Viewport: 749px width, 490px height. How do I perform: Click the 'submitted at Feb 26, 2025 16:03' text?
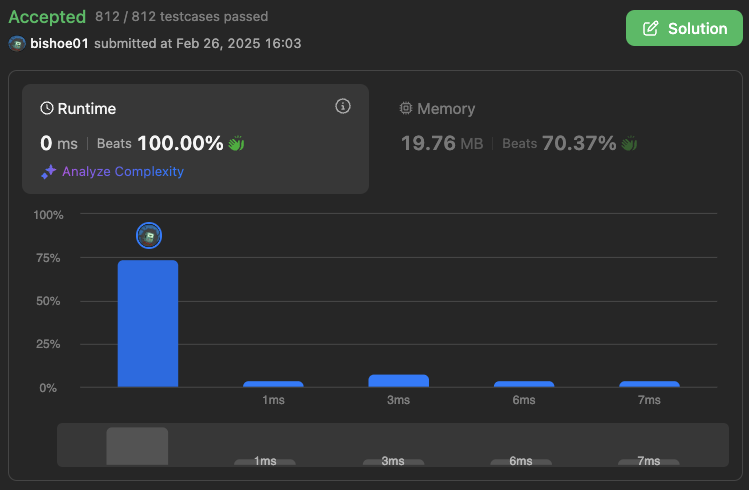click(x=198, y=43)
